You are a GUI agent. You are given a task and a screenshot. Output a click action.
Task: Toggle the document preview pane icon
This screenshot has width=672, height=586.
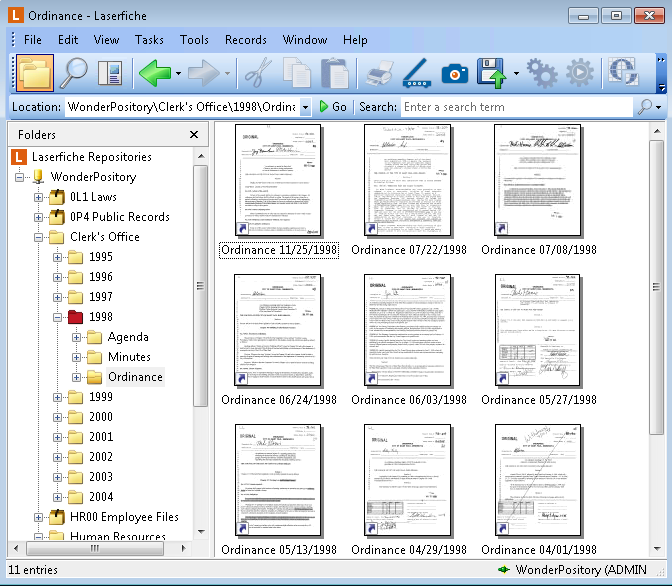pyautogui.click(x=110, y=73)
